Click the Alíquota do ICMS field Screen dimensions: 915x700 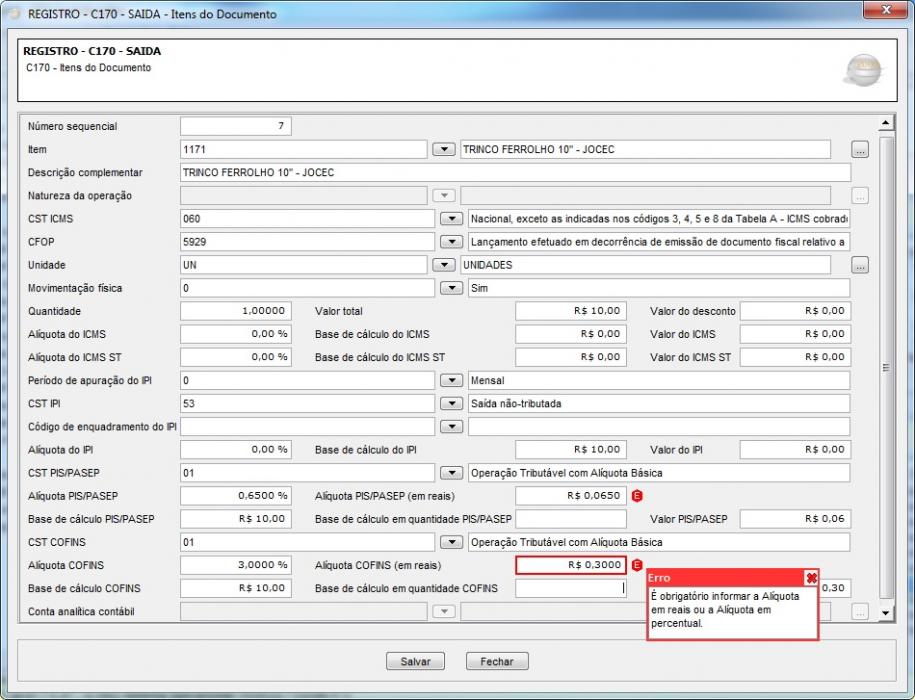tap(236, 334)
